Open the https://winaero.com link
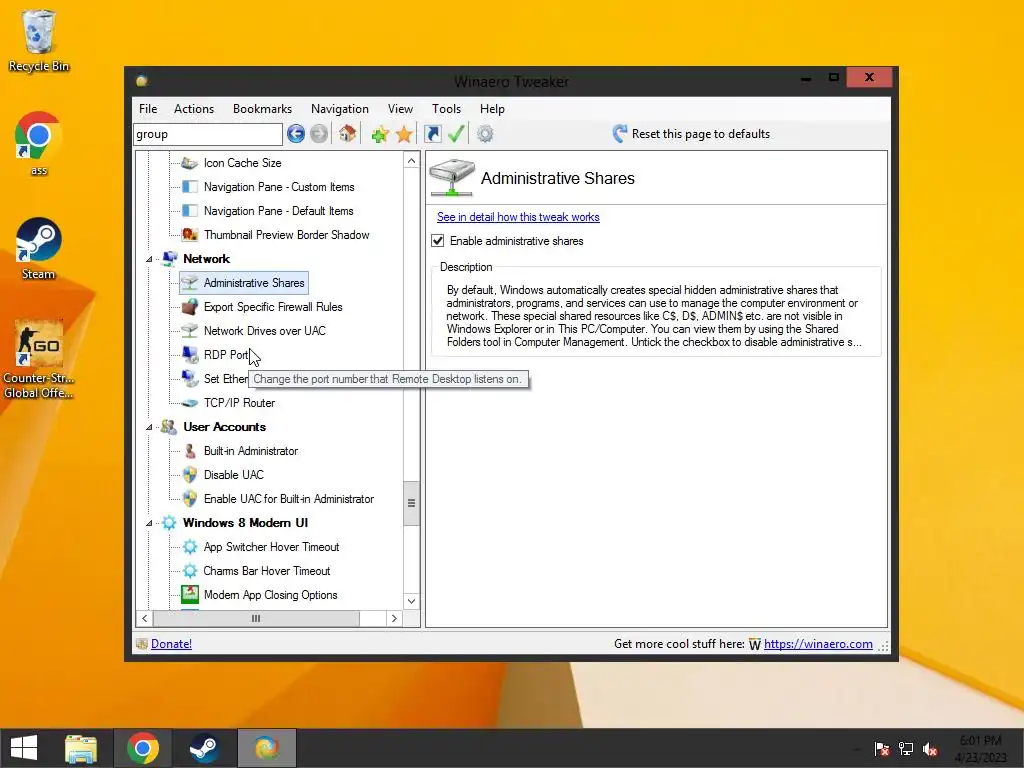Viewport: 1024px width, 768px height. point(818,644)
